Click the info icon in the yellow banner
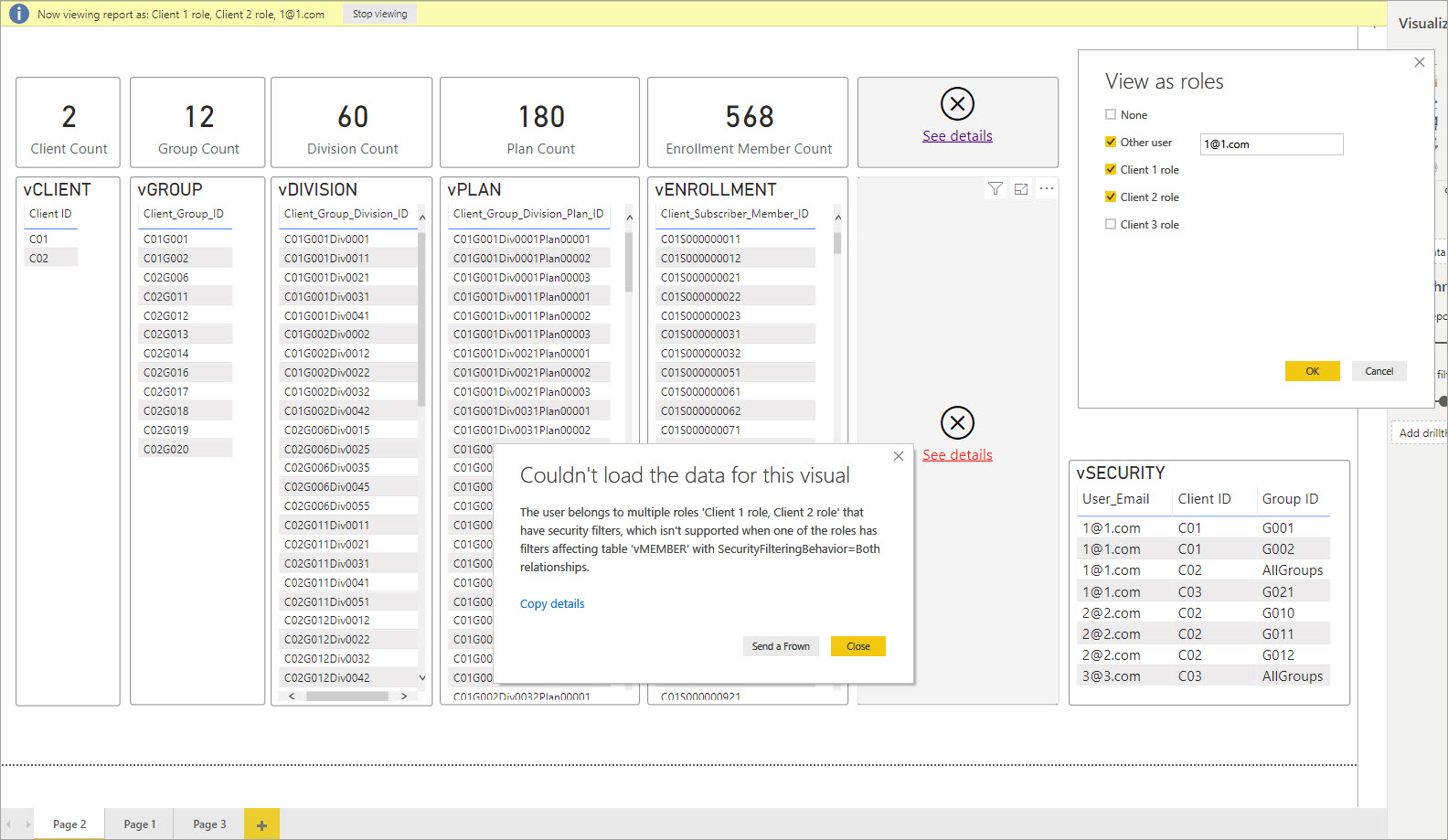Image resolution: width=1448 pixels, height=840 pixels. pos(19,14)
